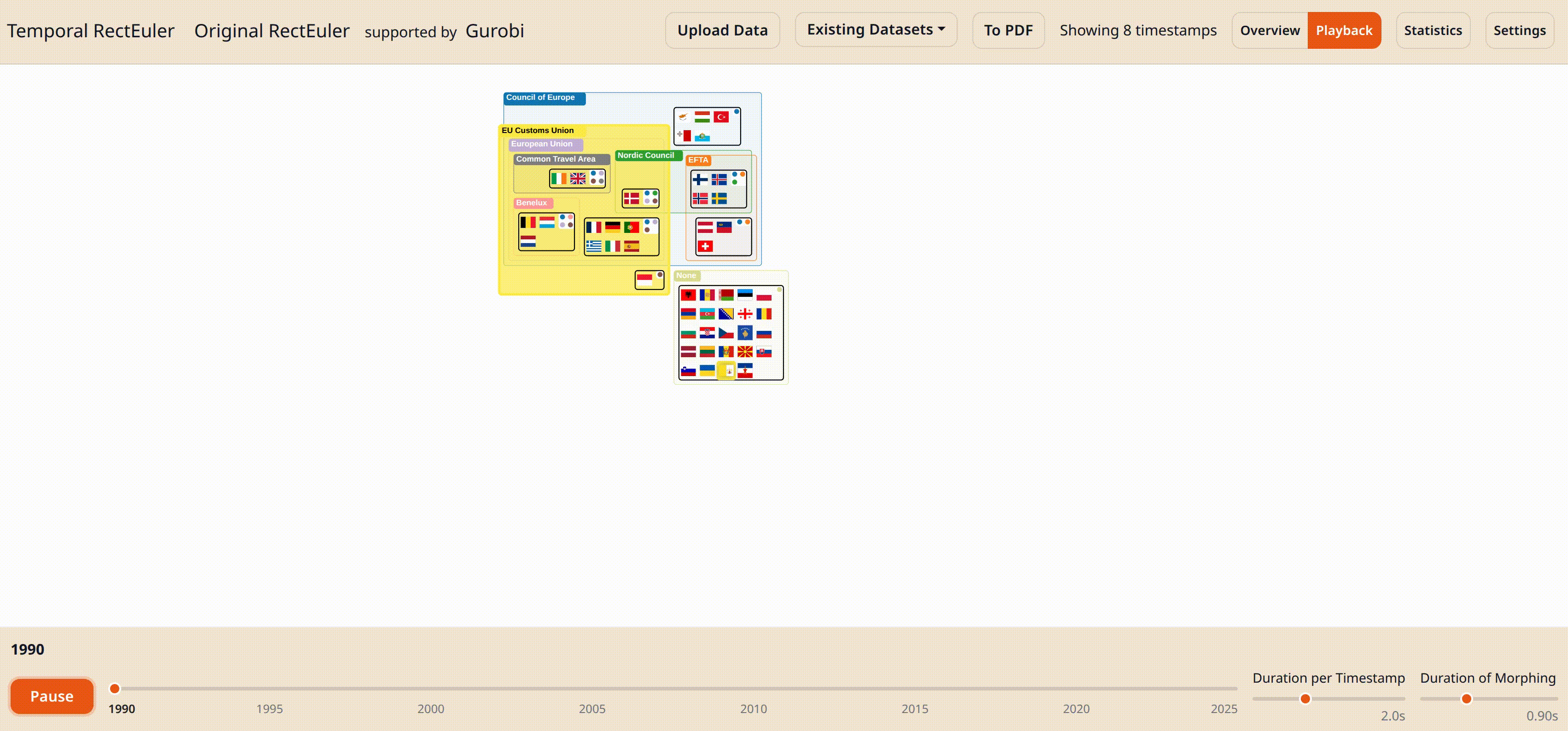Select the Switzerland flag

click(x=705, y=246)
